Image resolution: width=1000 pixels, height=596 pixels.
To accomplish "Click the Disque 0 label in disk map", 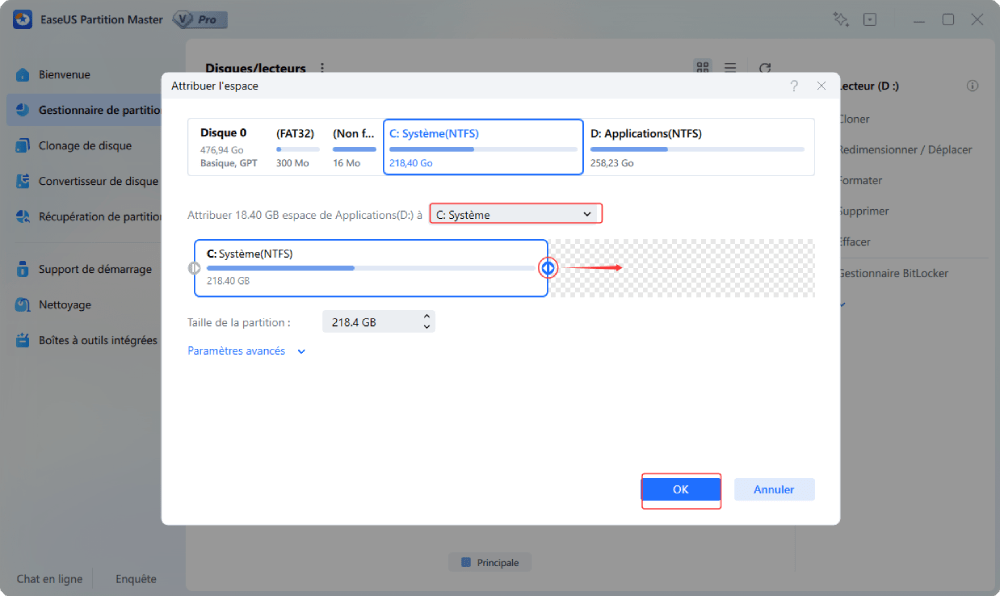I will click(x=223, y=133).
